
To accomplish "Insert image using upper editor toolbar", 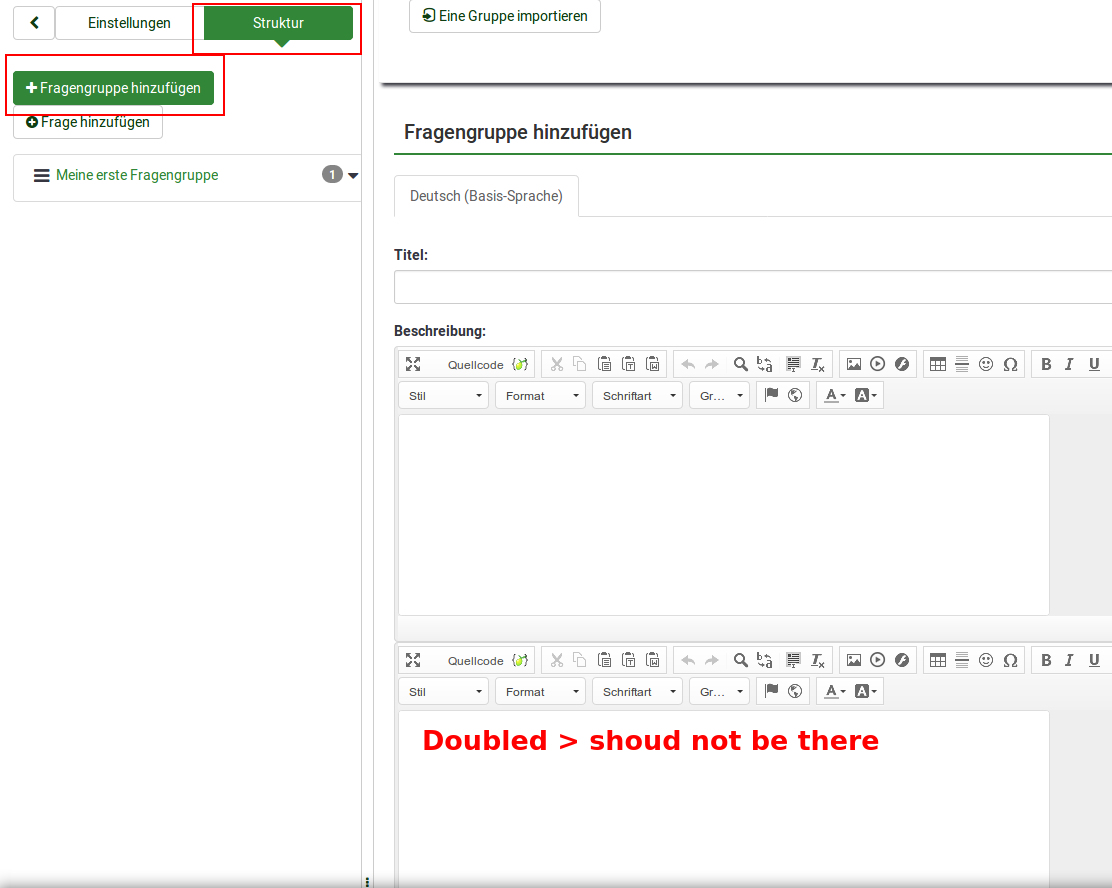I will click(x=853, y=364).
